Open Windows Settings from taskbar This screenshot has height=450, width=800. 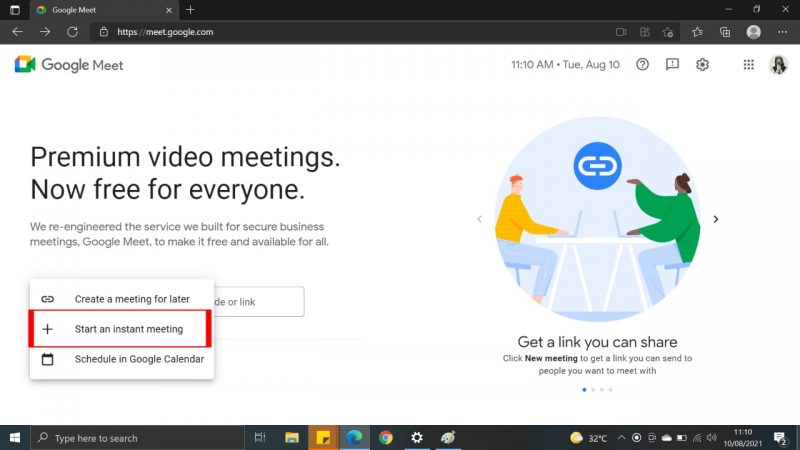(417, 438)
